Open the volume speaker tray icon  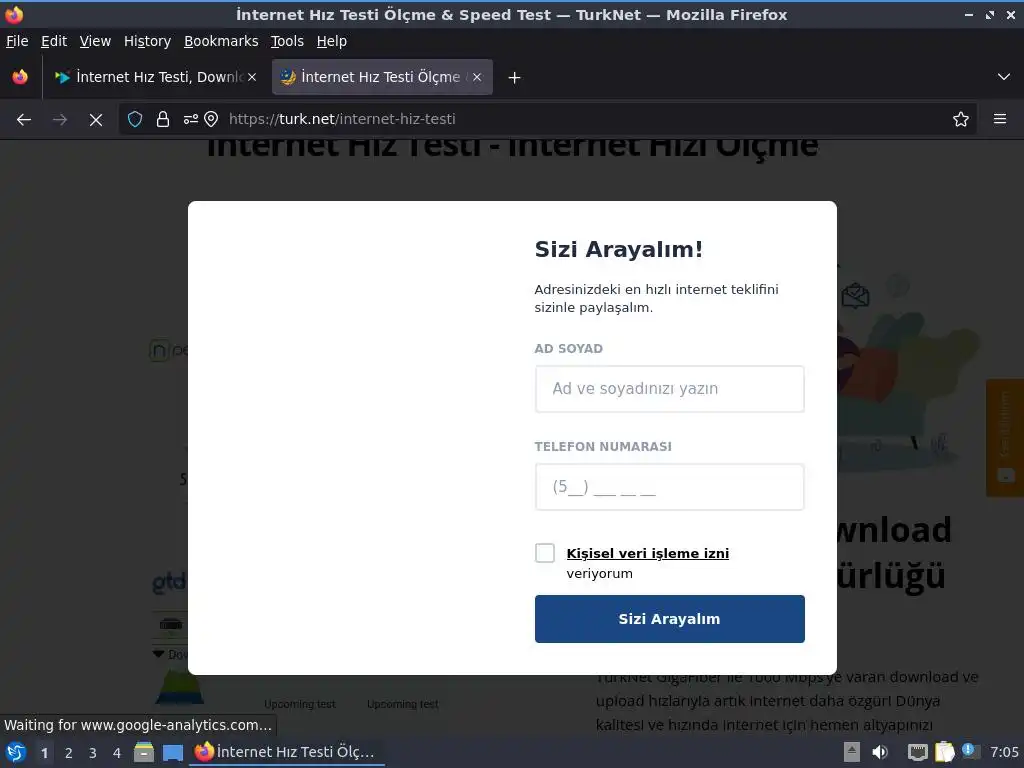880,752
